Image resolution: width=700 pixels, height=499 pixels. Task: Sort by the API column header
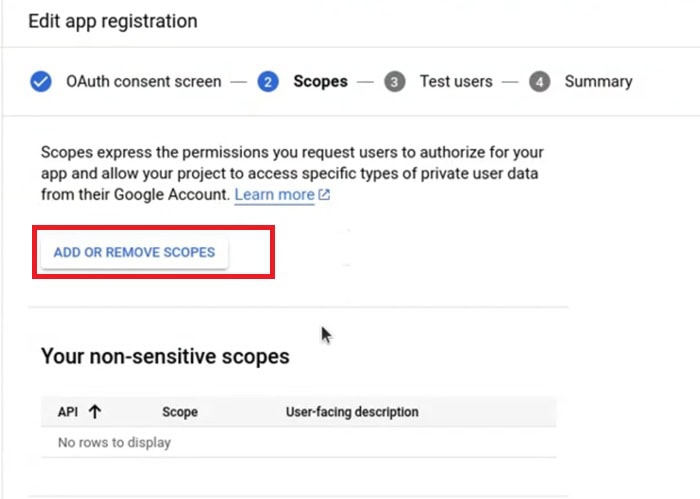pos(68,412)
